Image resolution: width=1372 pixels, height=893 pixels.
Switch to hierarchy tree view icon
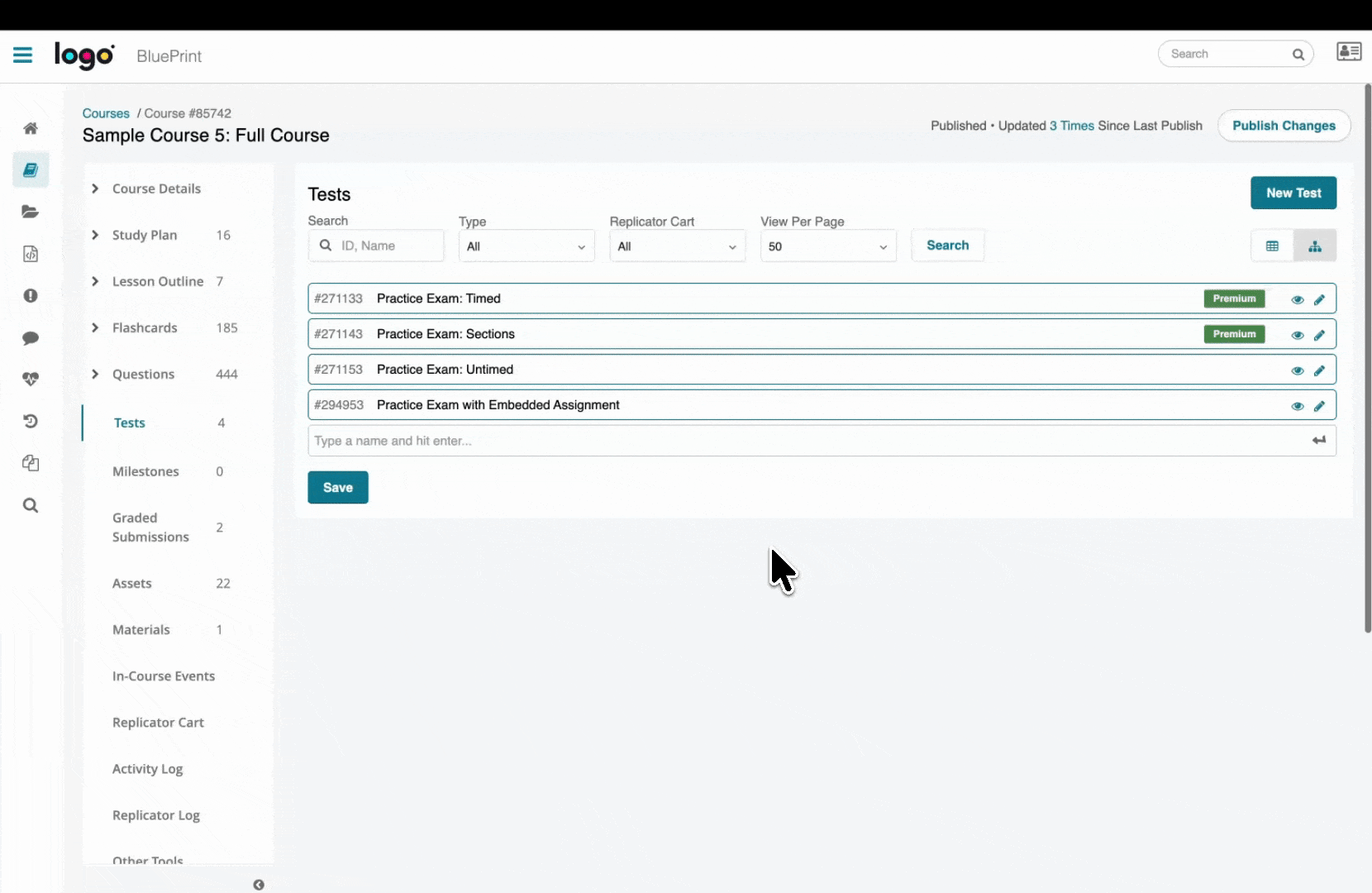coord(1315,246)
